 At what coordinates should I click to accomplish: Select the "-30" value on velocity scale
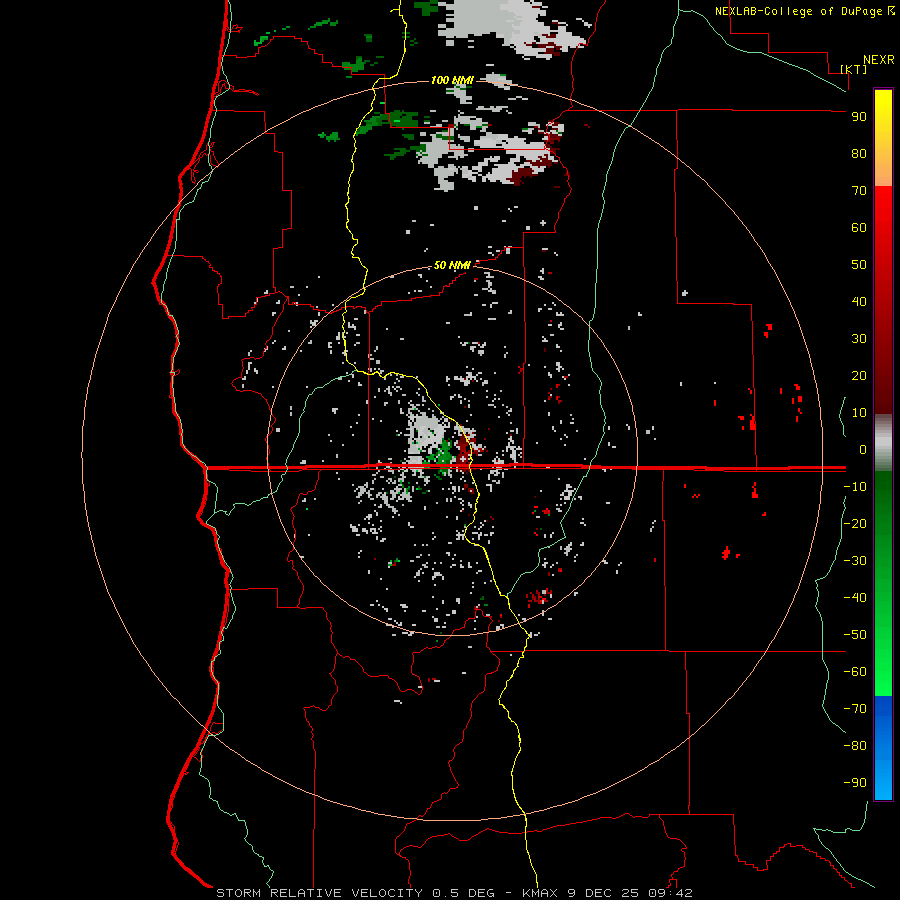855,561
